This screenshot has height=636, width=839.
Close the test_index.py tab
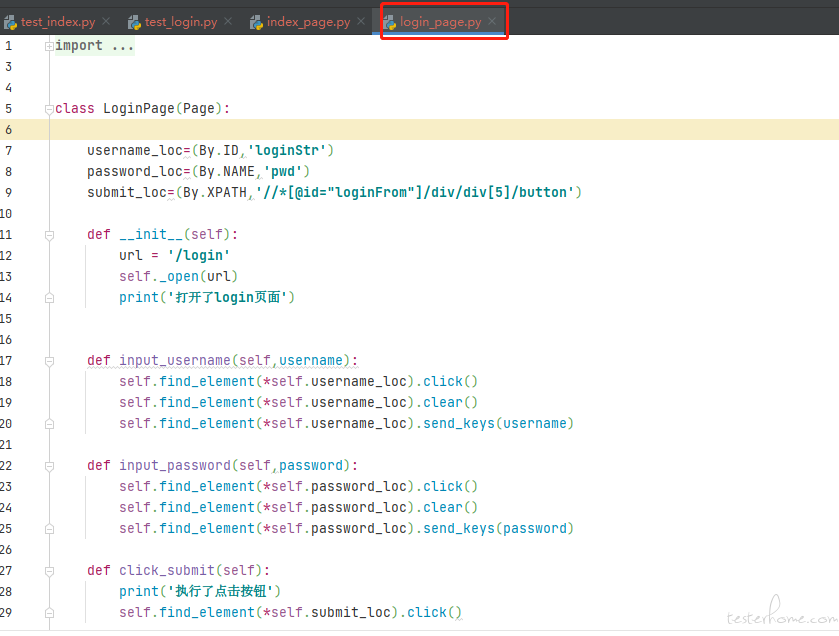pos(106,21)
